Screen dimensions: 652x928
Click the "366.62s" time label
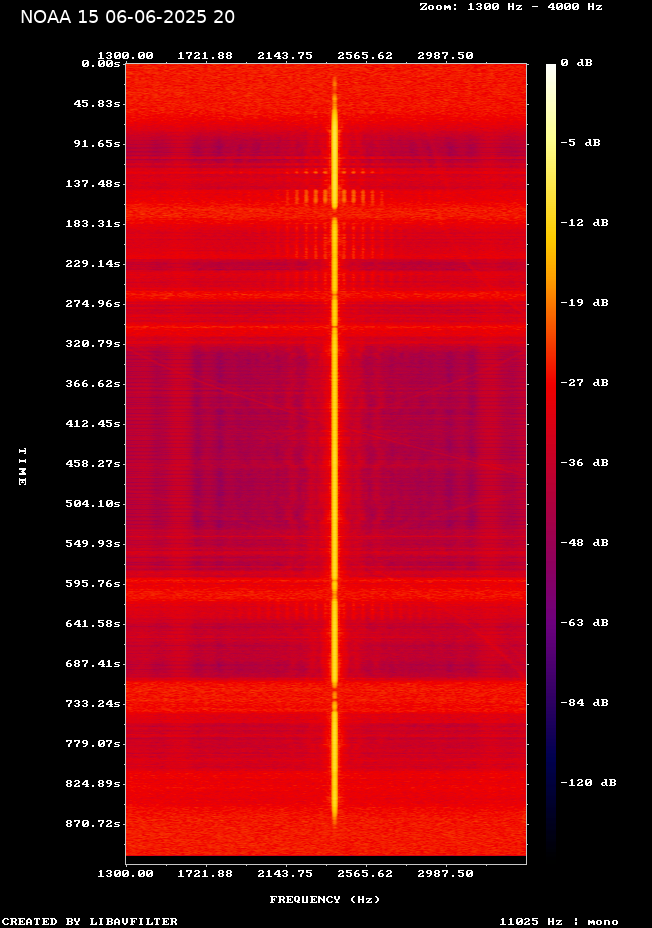coord(93,384)
